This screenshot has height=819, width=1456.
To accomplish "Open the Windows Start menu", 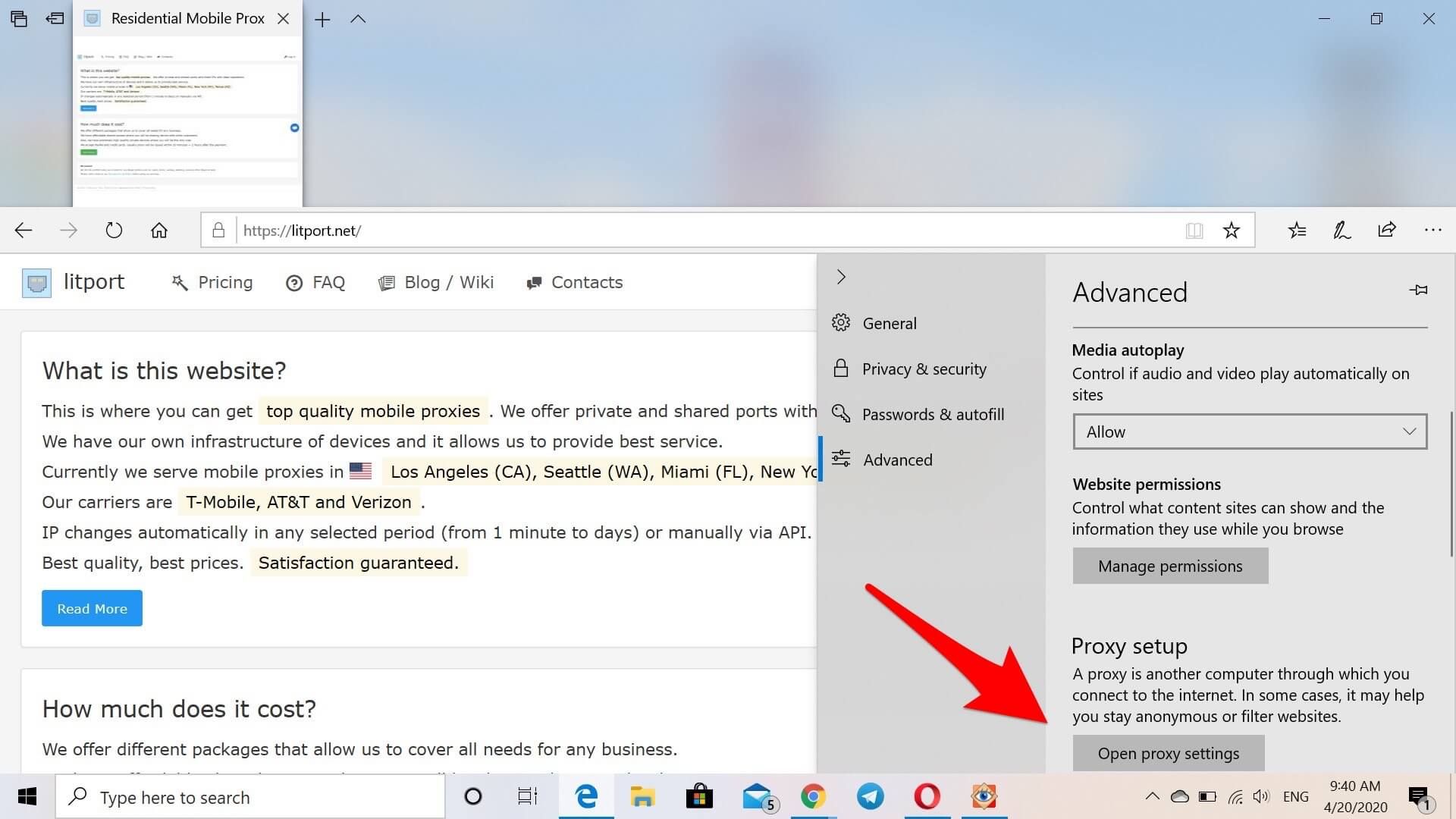I will (x=27, y=796).
